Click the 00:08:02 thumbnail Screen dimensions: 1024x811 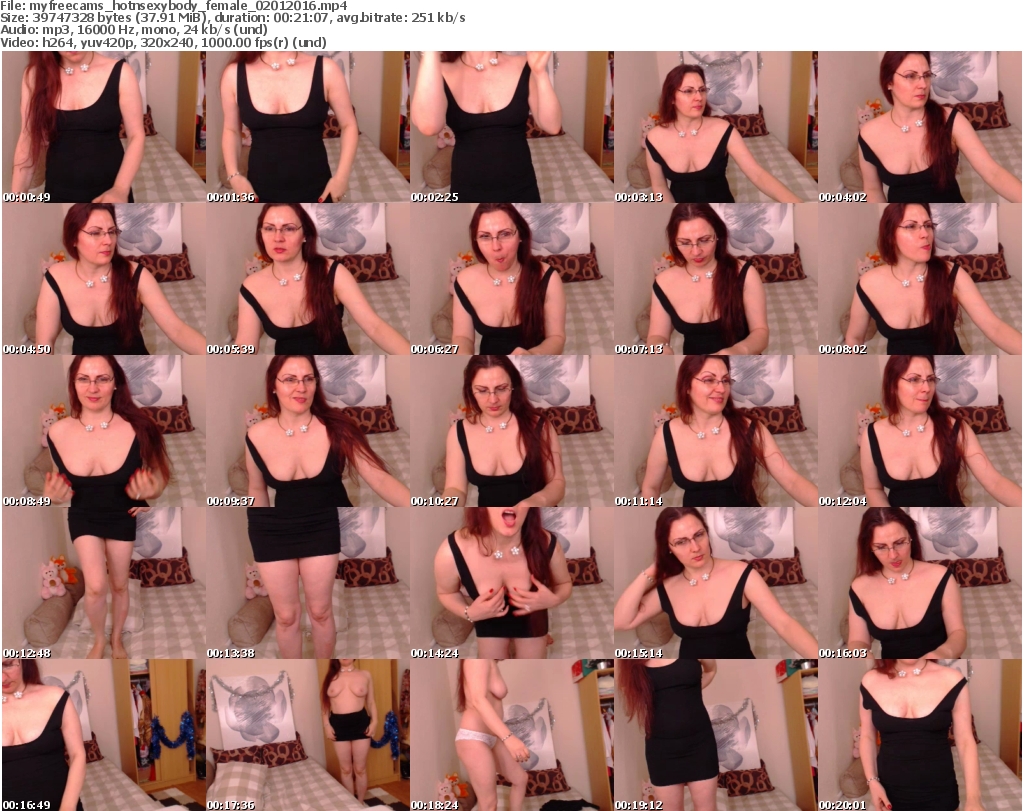920,279
